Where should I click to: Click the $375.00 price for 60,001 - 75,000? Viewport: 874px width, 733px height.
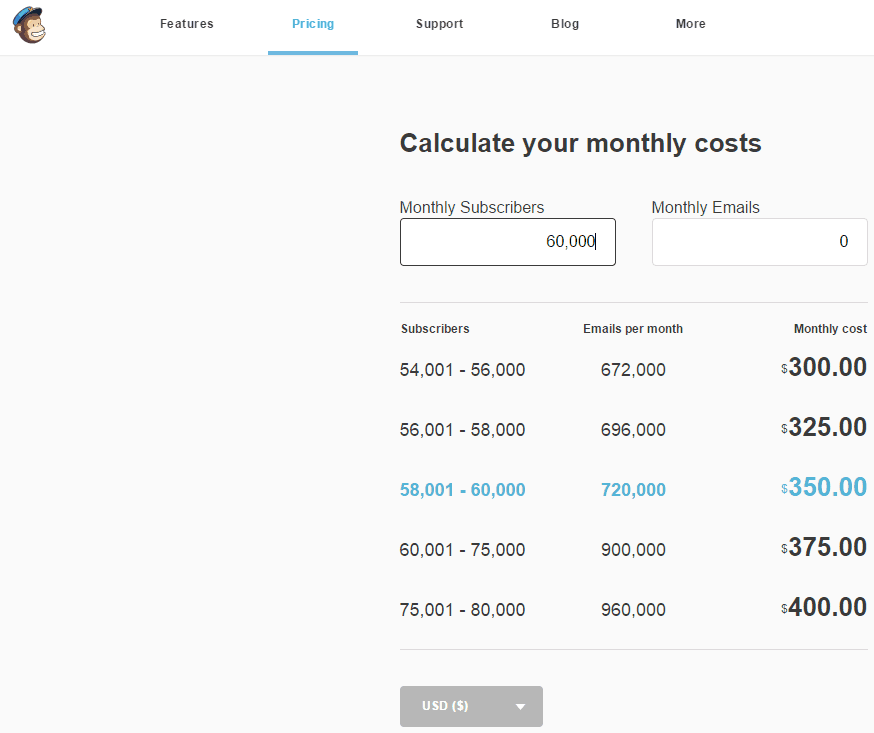827,547
